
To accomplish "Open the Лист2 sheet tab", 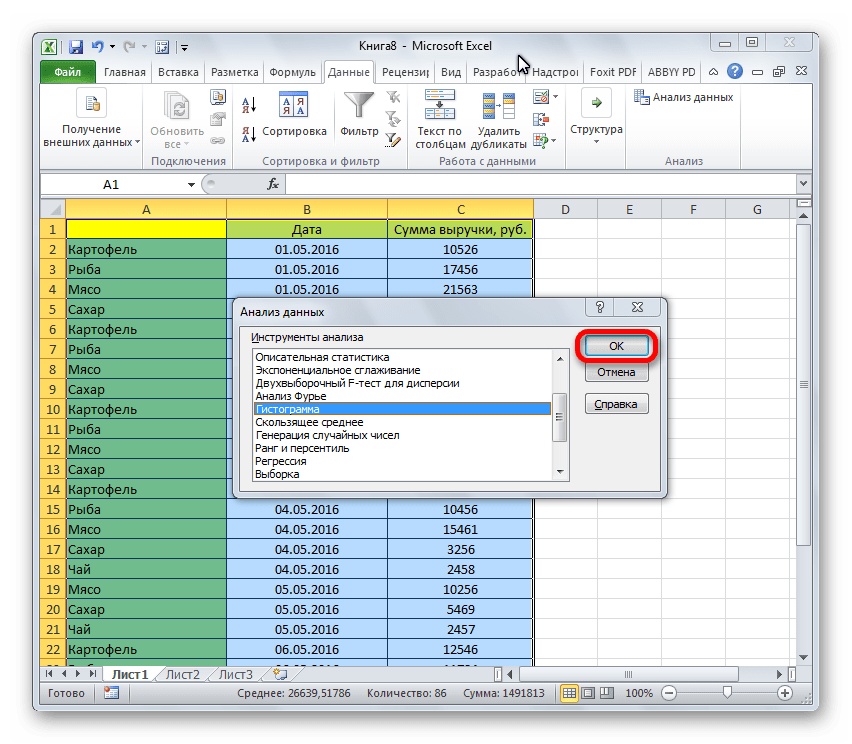I will point(183,675).
